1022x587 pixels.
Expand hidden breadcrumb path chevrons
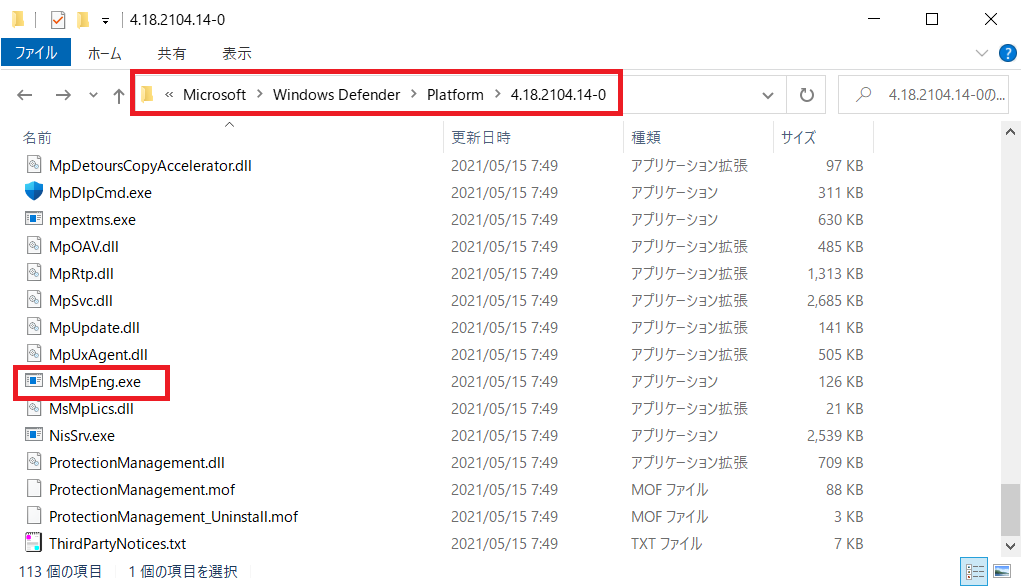click(x=169, y=94)
